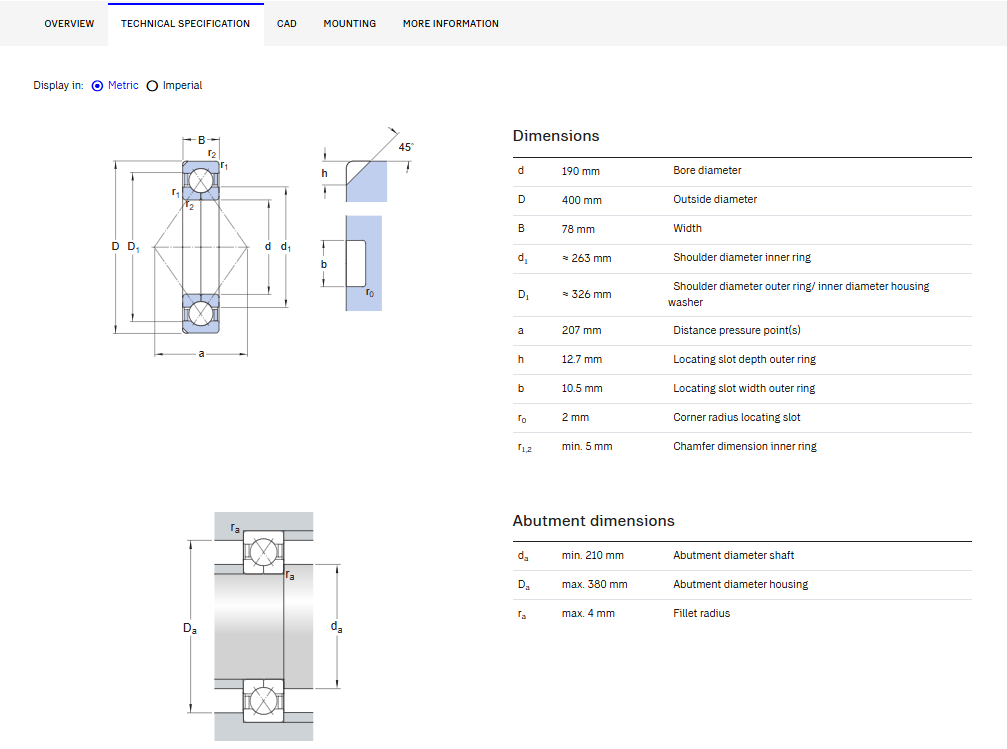Click the 10.5 mm slot width value

point(582,388)
